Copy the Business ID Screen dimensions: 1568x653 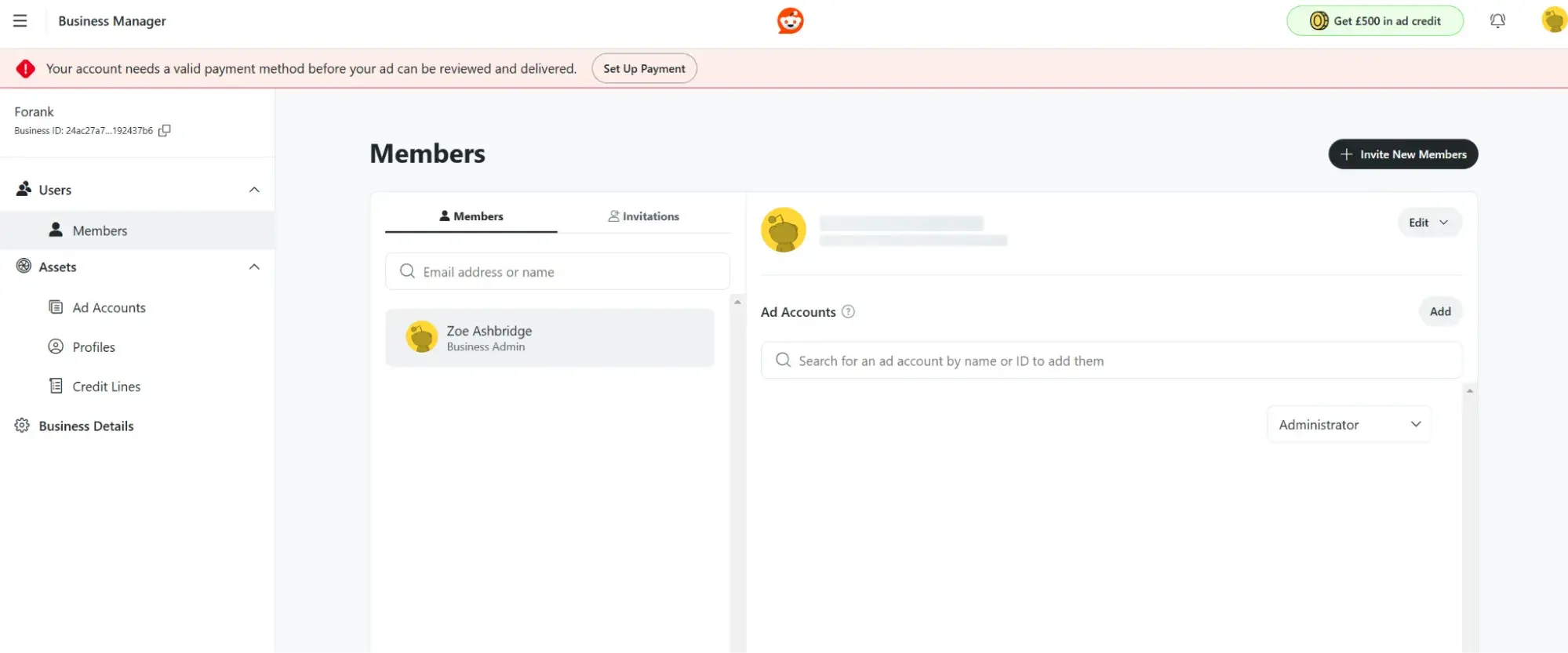tap(165, 131)
